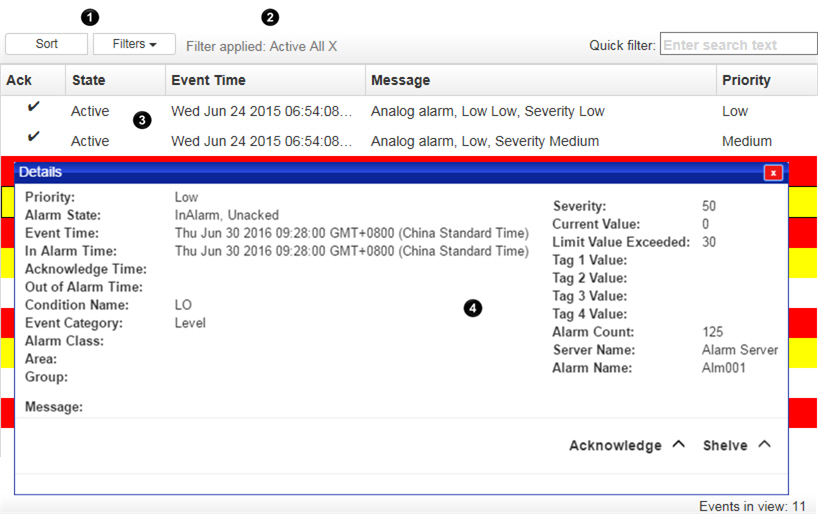Click the Event Time column header

pos(208,80)
